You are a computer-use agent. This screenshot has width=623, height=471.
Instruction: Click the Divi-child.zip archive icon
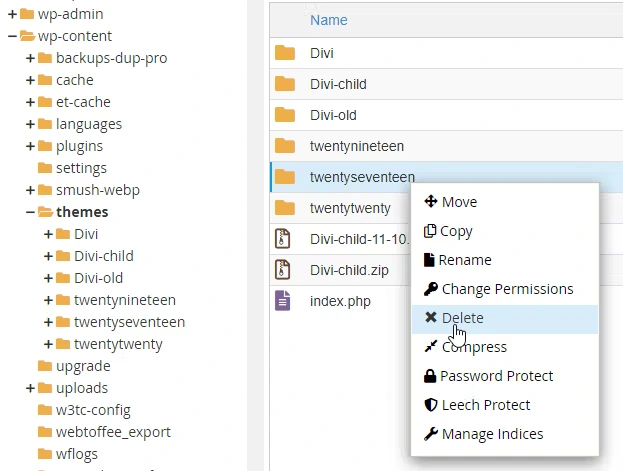(285, 270)
